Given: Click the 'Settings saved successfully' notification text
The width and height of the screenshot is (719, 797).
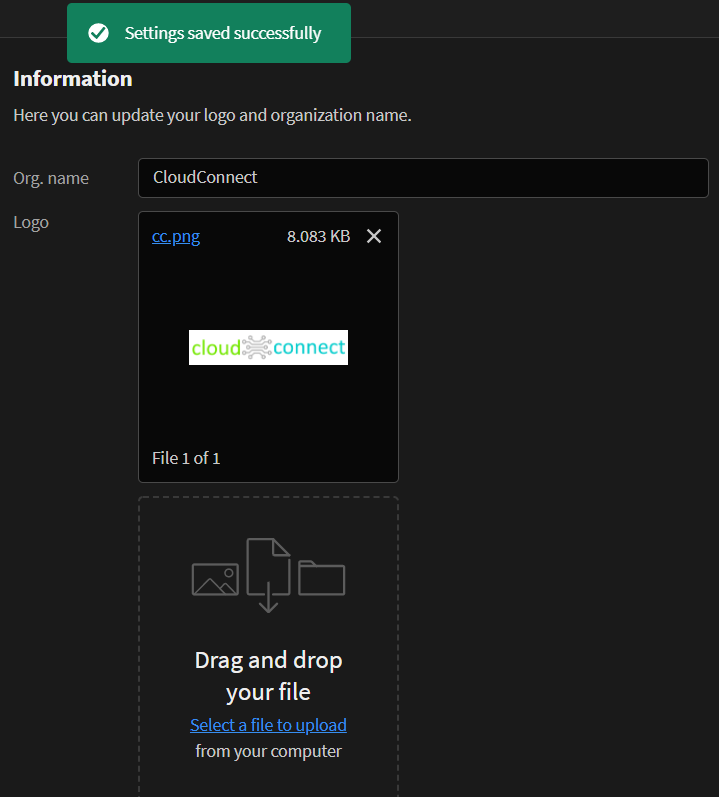Looking at the screenshot, I should (223, 34).
